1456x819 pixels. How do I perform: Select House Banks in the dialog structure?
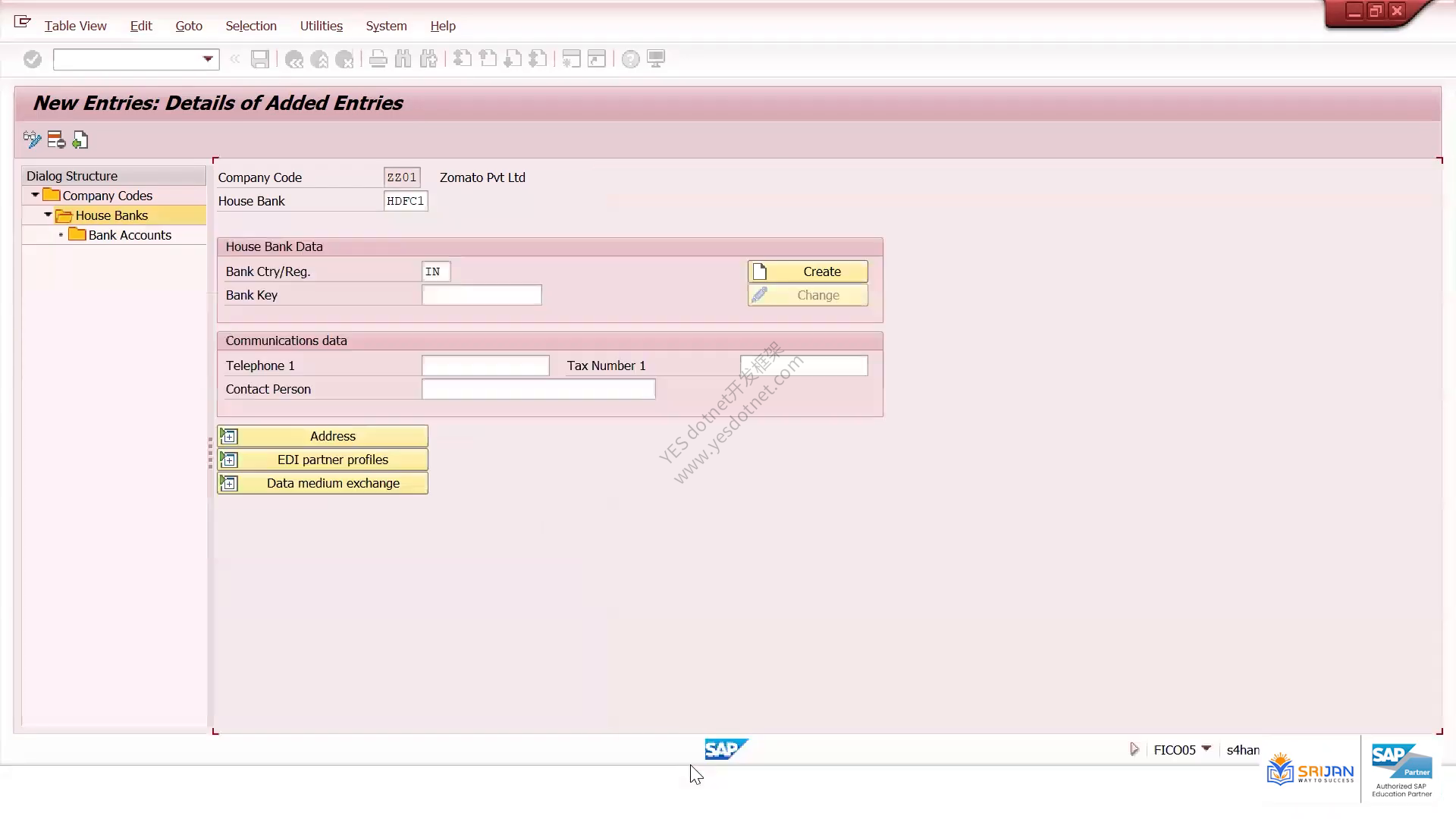pos(111,215)
